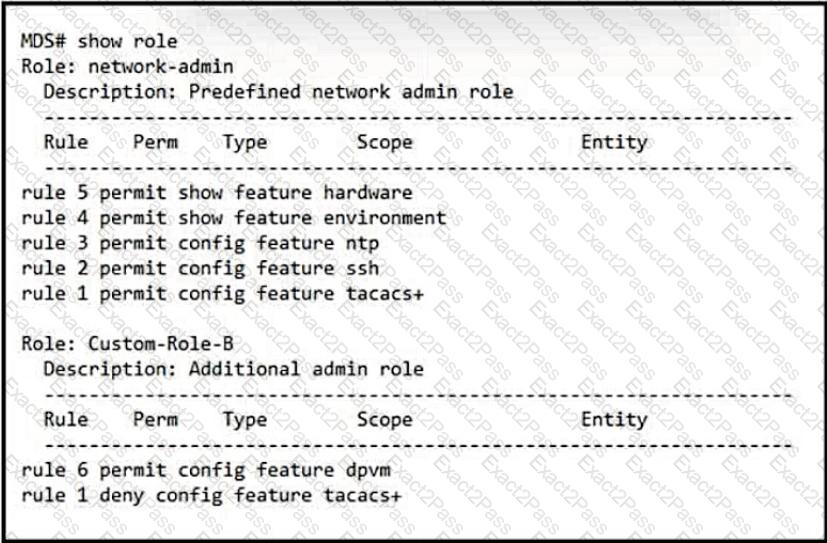Click the second table's 'Scope' column header

(384, 420)
